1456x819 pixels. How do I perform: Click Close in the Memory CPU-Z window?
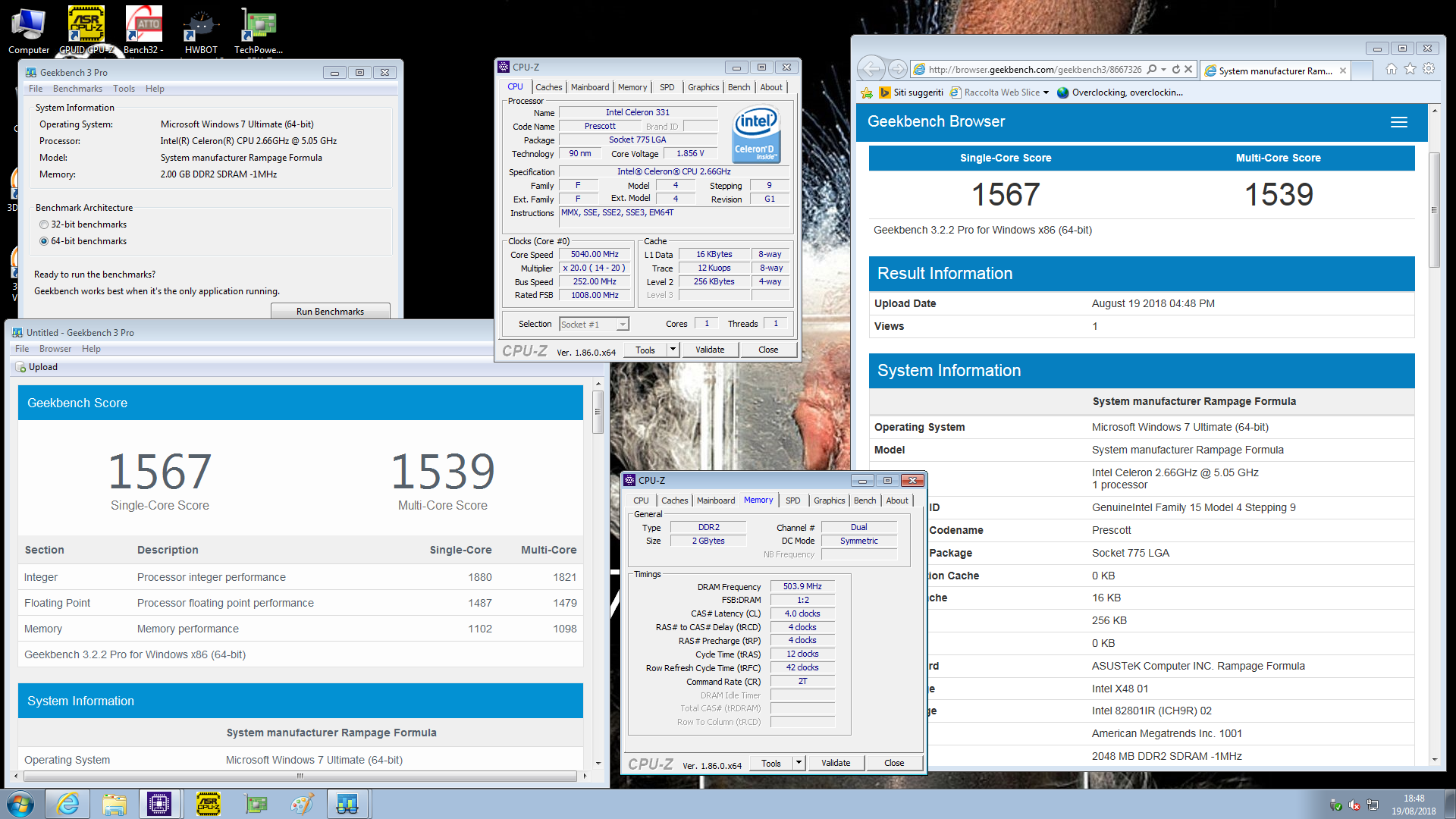pos(894,763)
